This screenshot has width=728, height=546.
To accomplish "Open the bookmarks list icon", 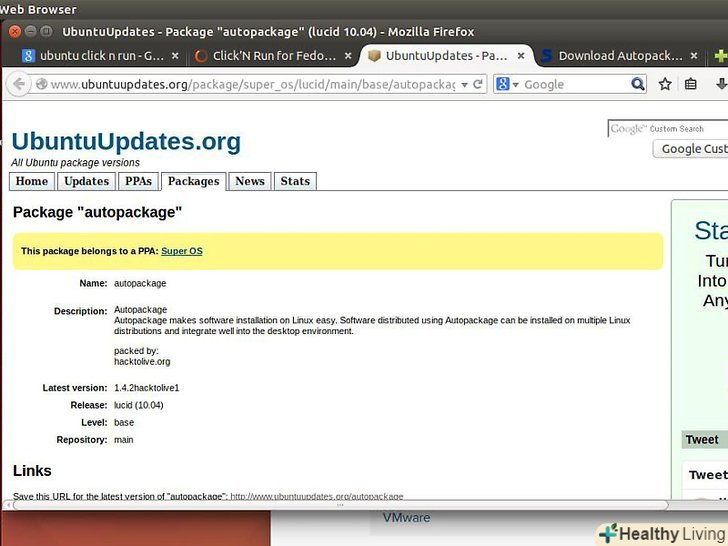I will pyautogui.click(x=690, y=84).
